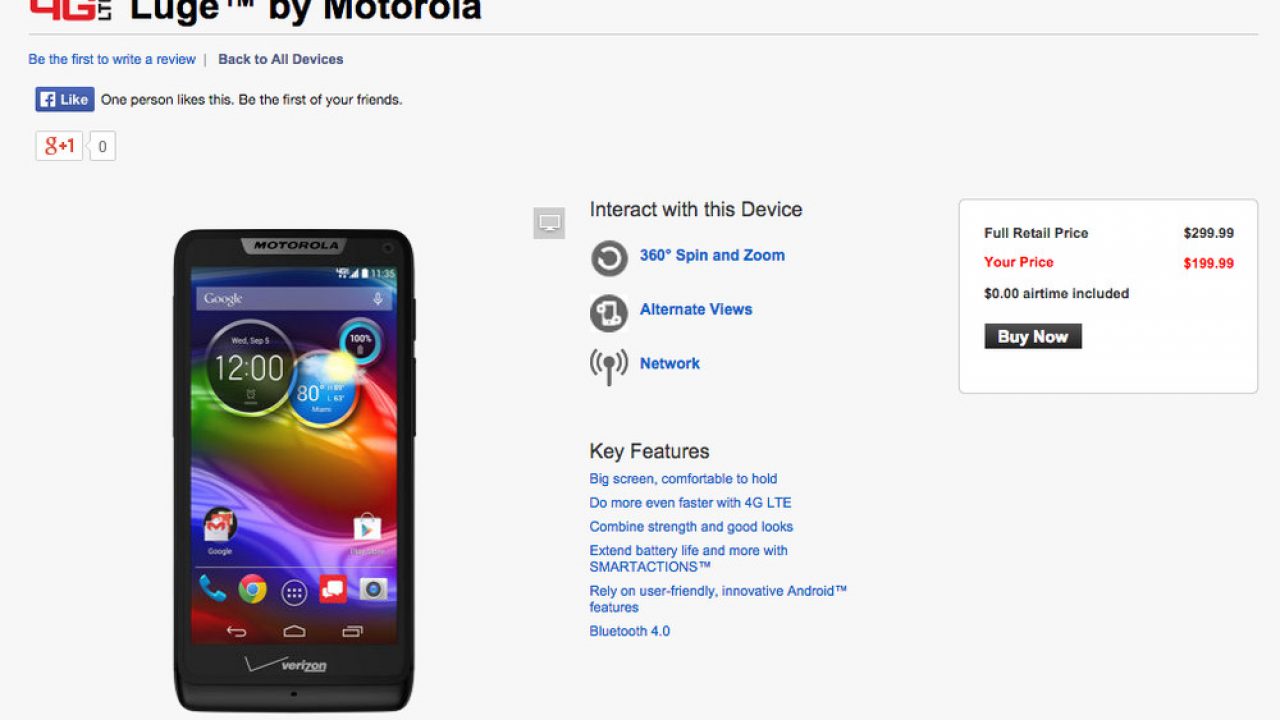Go Back to All Devices

click(x=281, y=59)
